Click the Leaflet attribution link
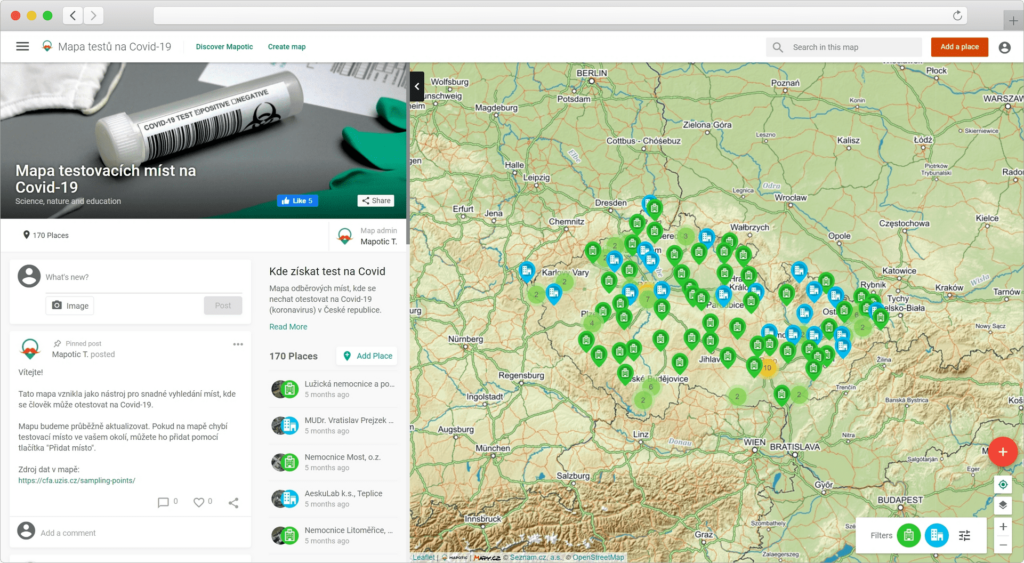This screenshot has height=563, width=1024. (423, 558)
